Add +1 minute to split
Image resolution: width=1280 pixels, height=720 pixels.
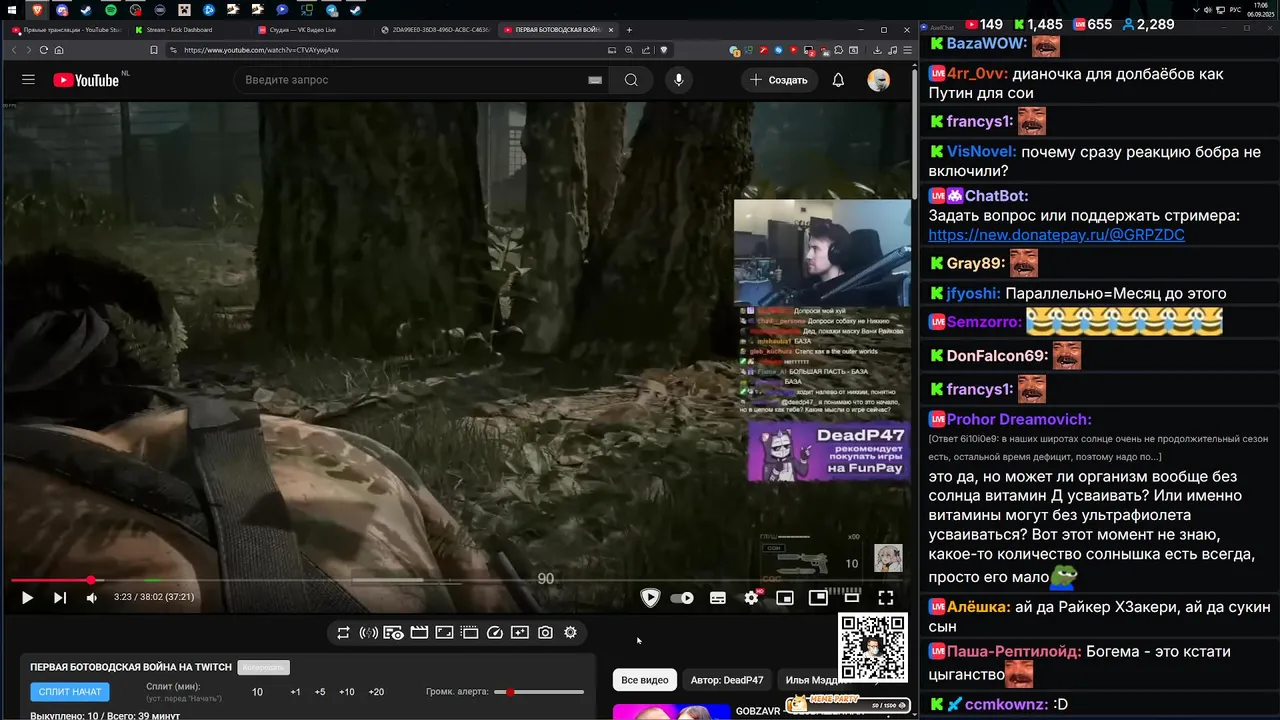click(295, 692)
